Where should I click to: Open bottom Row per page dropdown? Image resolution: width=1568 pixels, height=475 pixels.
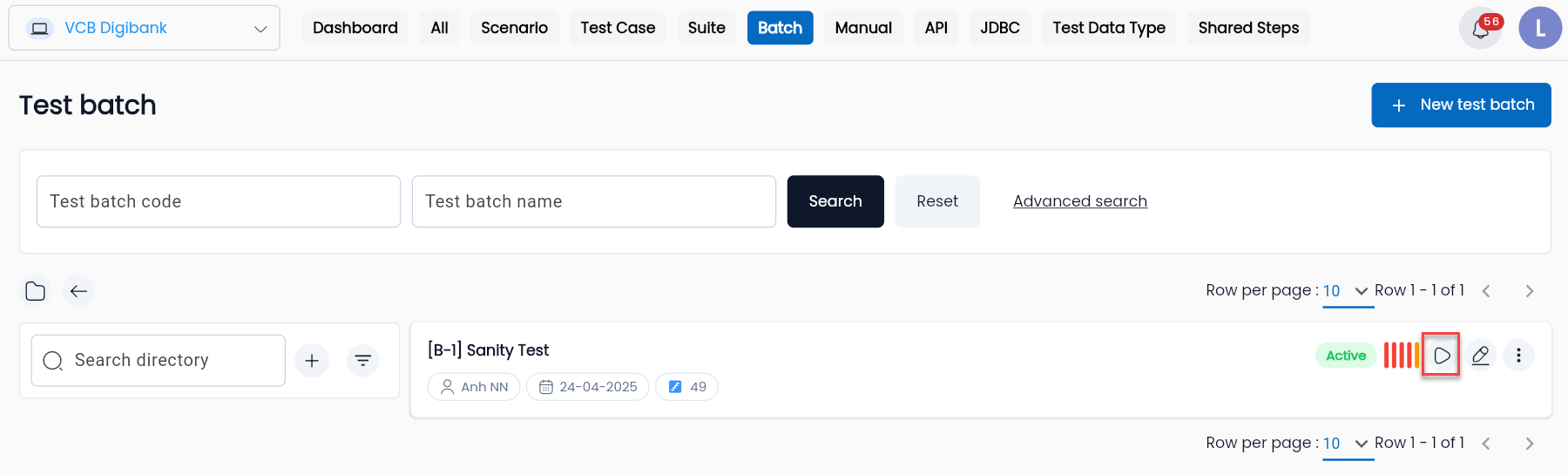pyautogui.click(x=1346, y=444)
